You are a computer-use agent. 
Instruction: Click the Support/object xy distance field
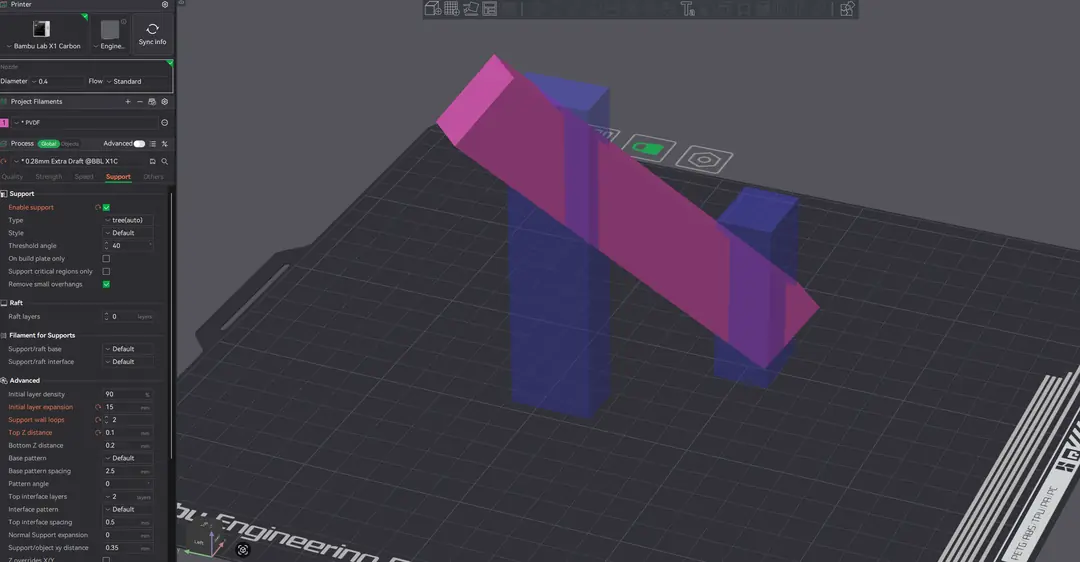128,548
